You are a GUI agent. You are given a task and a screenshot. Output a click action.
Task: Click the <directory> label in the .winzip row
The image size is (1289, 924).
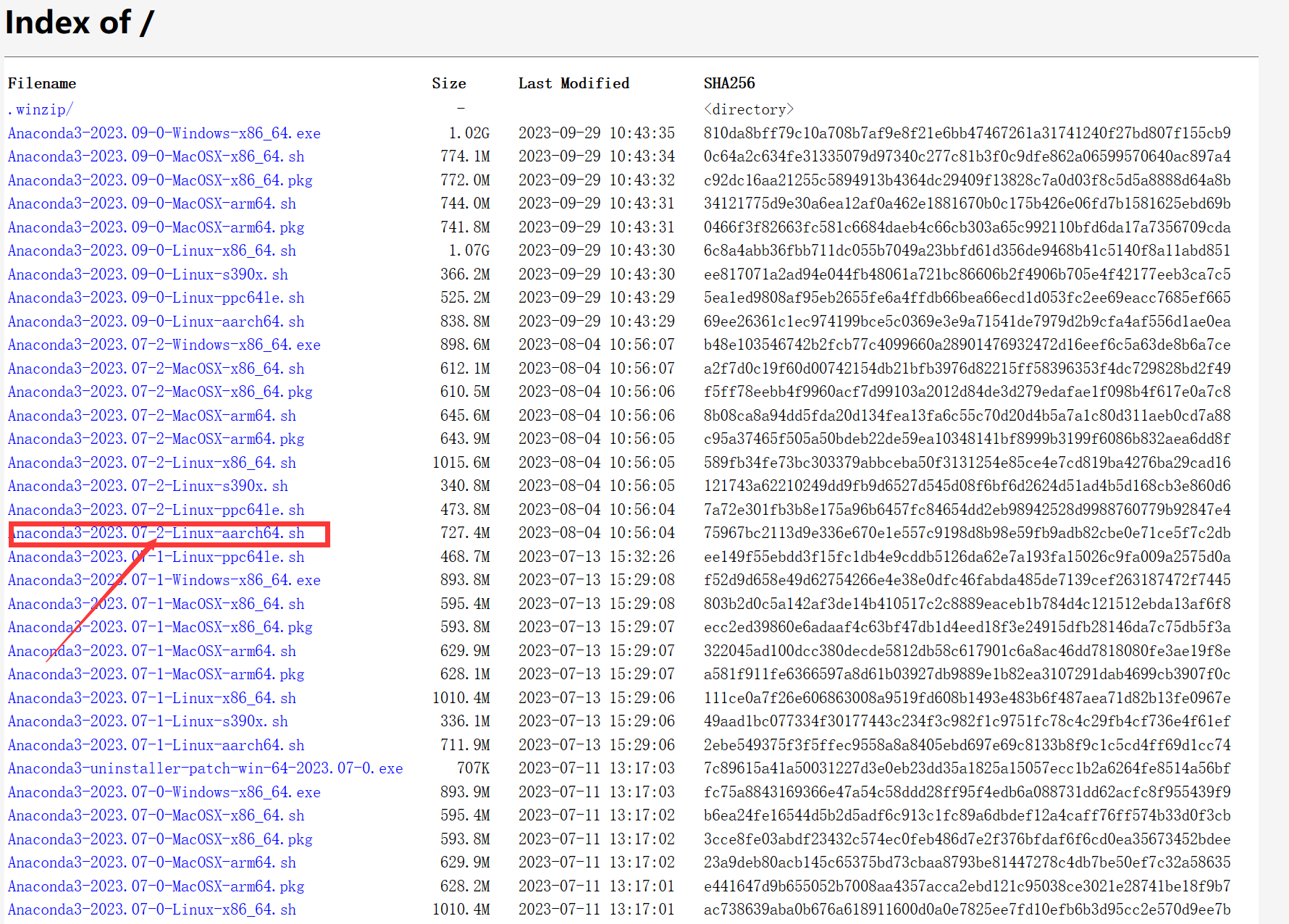[x=749, y=109]
